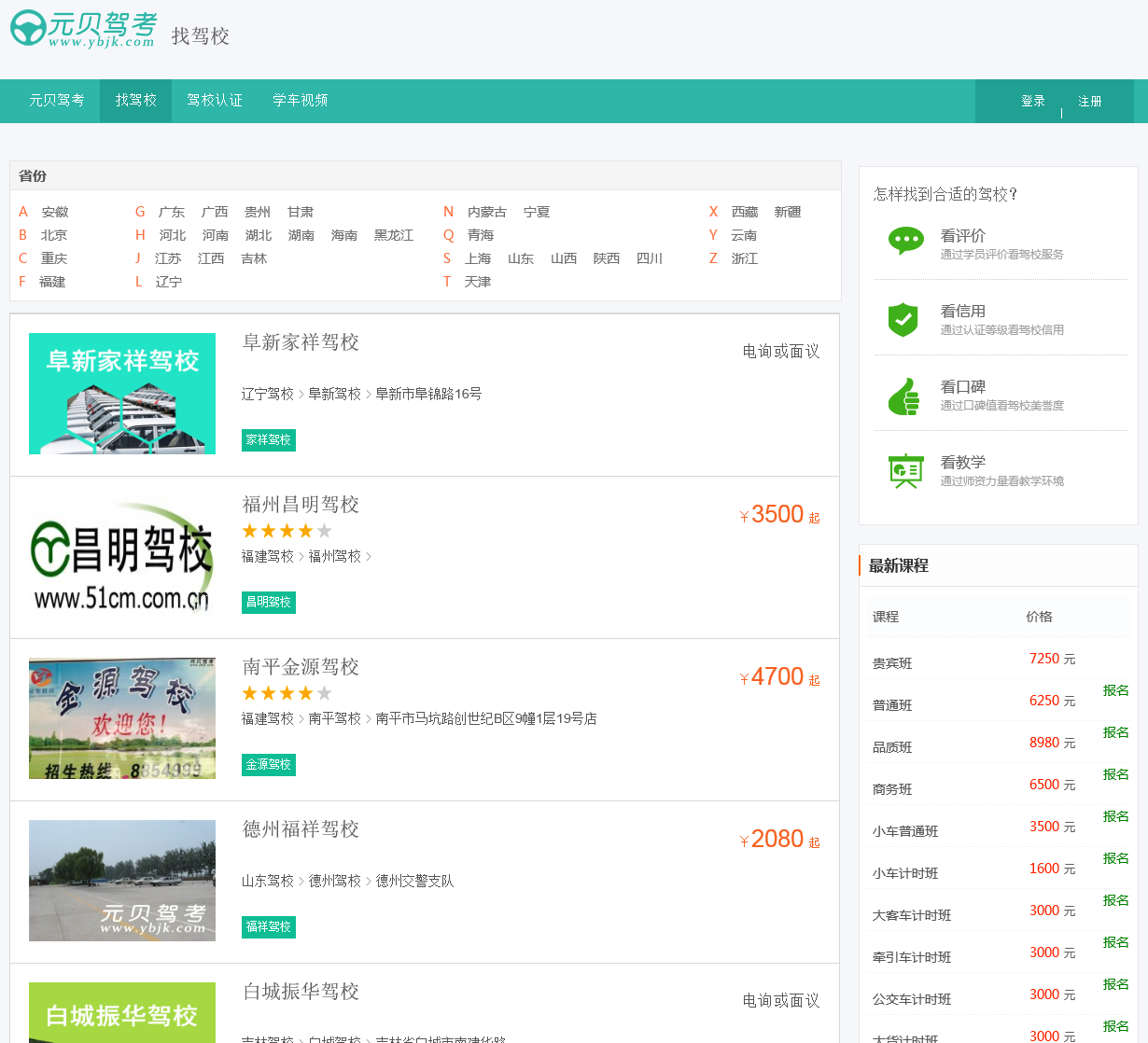Open 昌明驾校 logo thumbnail
1148x1043 pixels.
(x=122, y=556)
